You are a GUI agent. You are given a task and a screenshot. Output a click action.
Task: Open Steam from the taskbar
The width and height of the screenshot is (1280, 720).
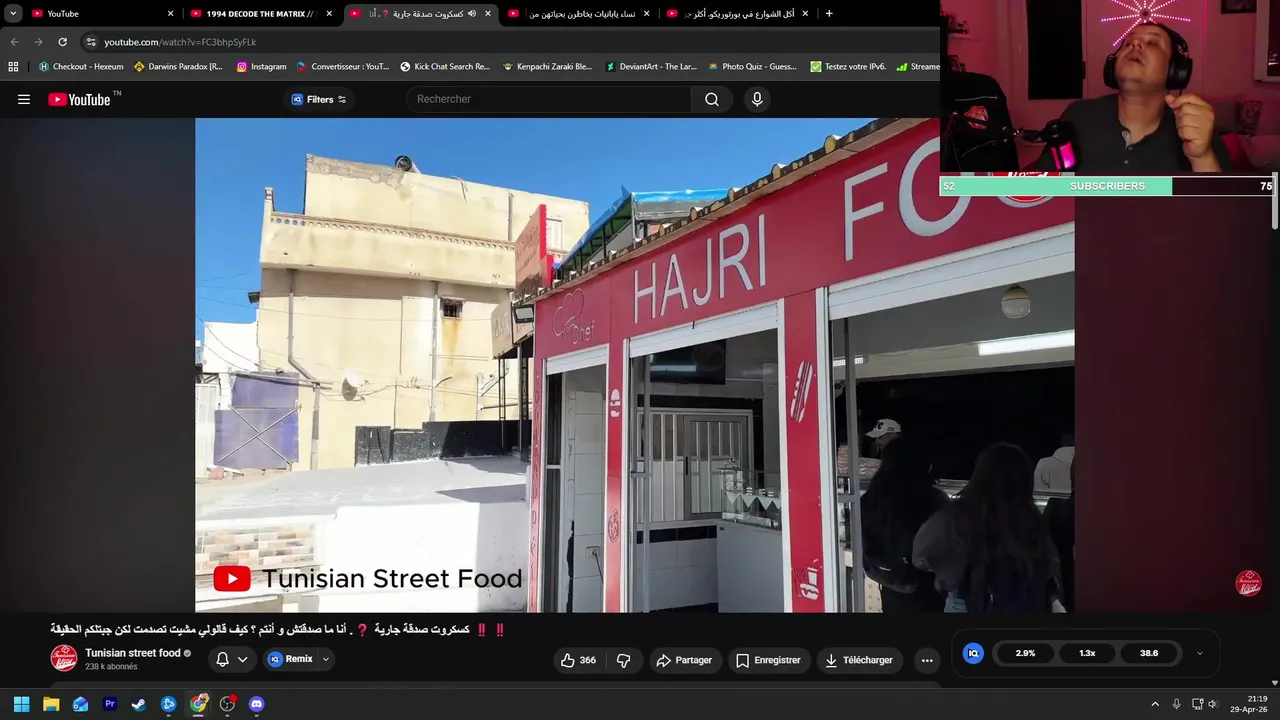point(139,704)
